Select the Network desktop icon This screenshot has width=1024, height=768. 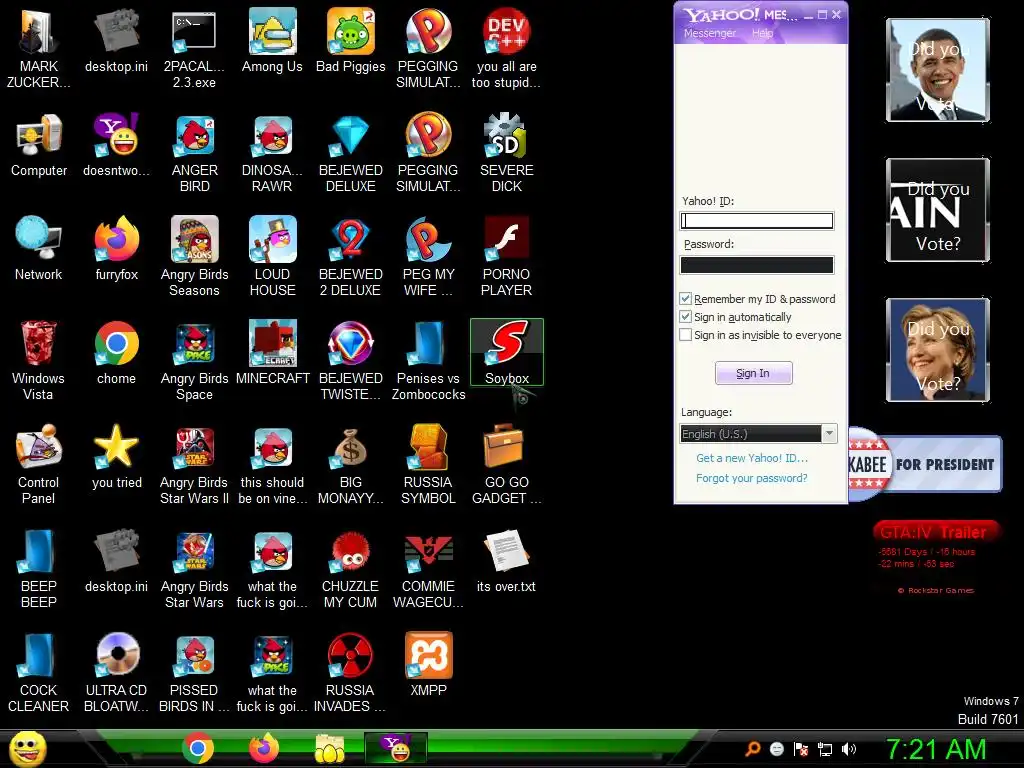(39, 249)
